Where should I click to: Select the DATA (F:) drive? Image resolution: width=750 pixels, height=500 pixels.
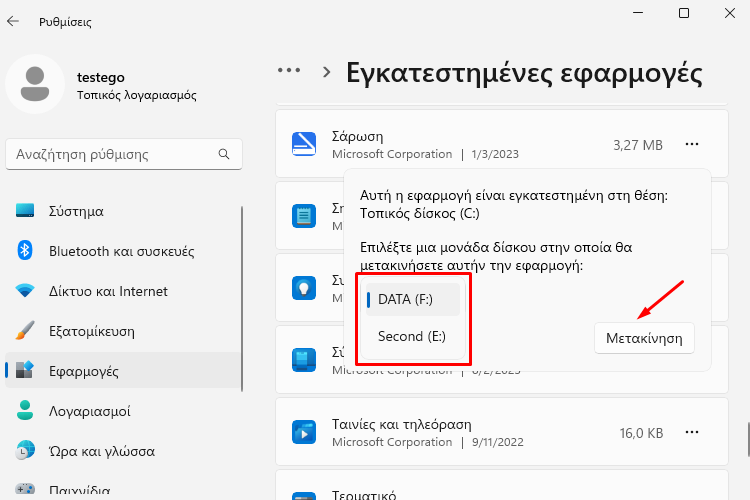coord(413,300)
